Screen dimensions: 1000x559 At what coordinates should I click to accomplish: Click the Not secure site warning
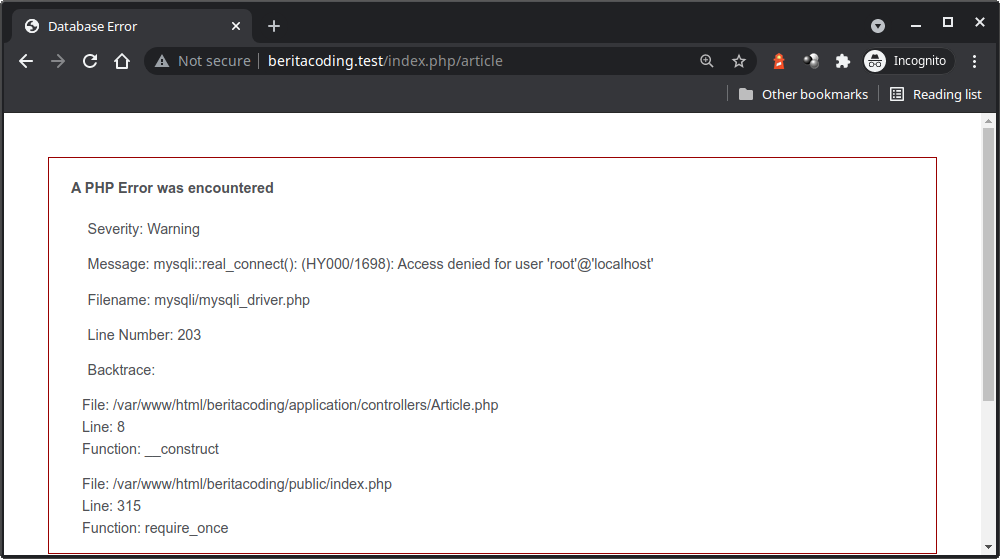point(202,61)
